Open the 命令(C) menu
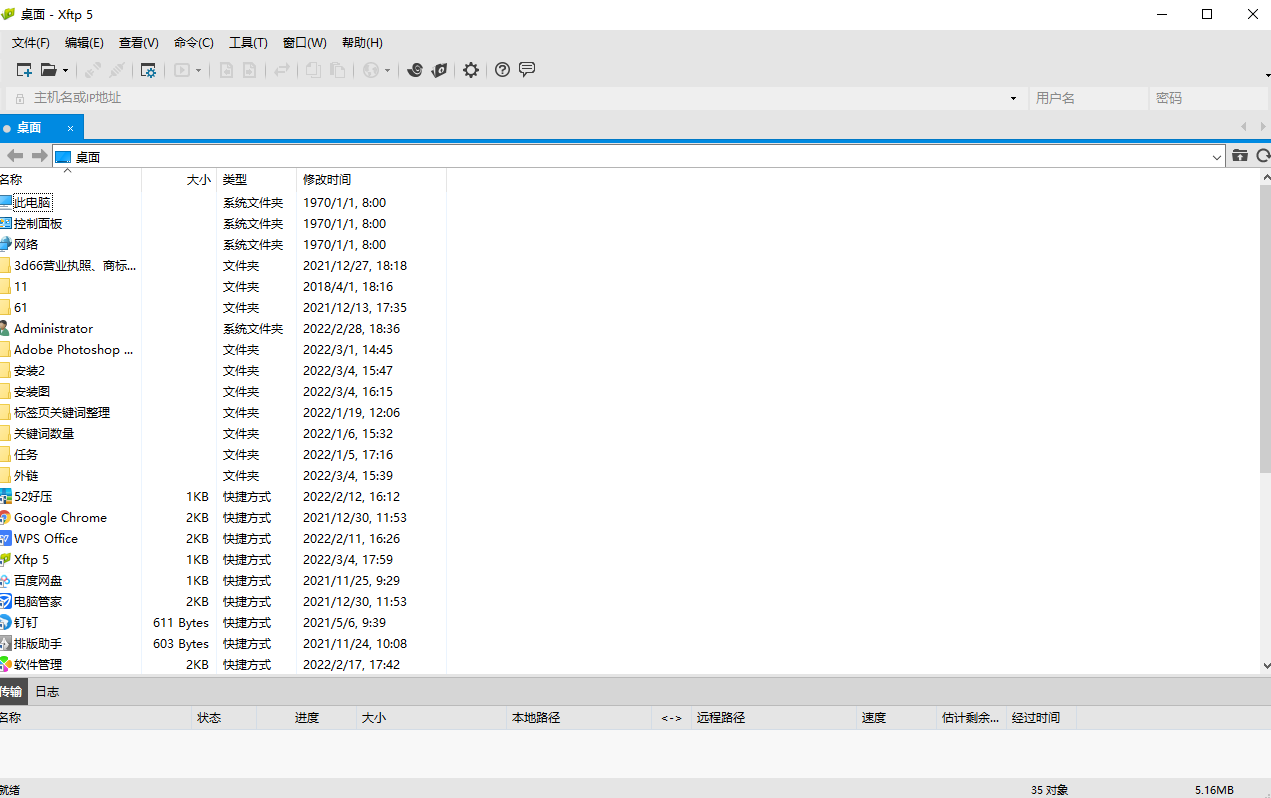Screen dimensions: 1271x798 tap(194, 43)
